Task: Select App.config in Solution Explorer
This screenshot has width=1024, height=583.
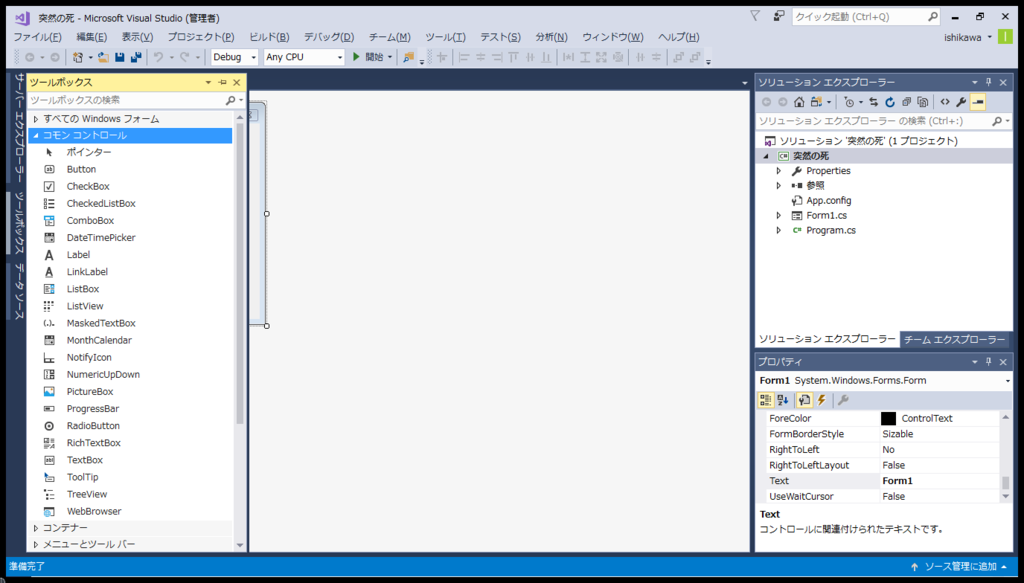Action: 829,200
